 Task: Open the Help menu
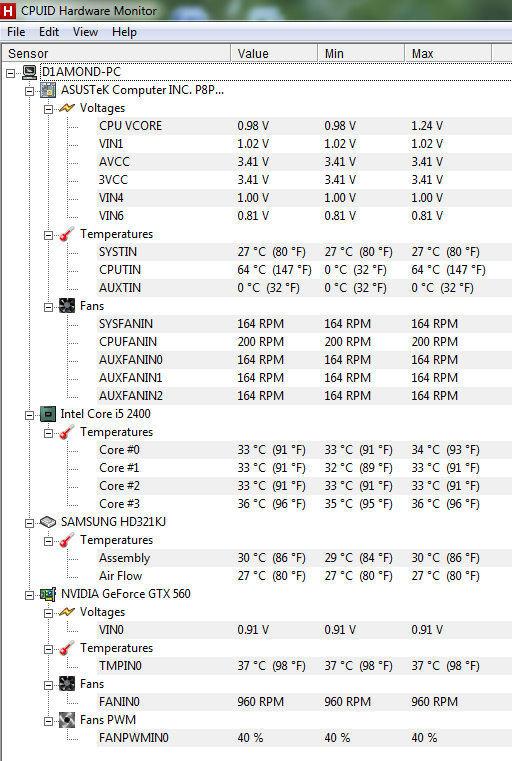tap(124, 32)
